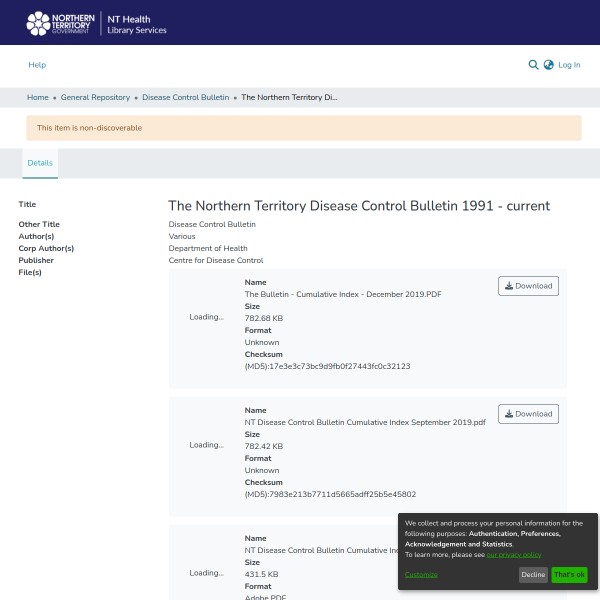Accept cookies with That's ok

tap(569, 575)
